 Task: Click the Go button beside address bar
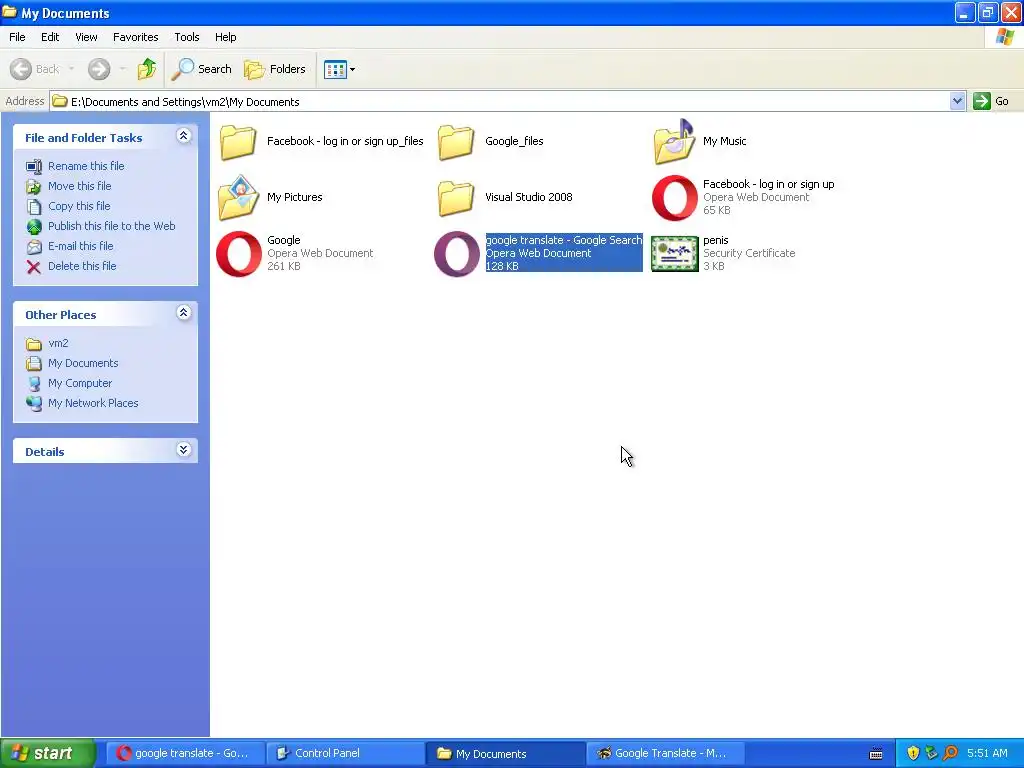point(991,101)
